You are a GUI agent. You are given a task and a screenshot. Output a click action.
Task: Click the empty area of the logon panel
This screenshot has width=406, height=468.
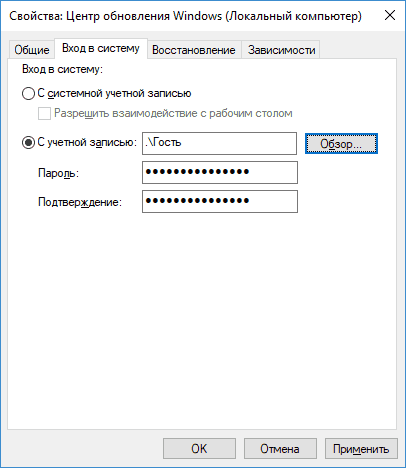pos(202,317)
